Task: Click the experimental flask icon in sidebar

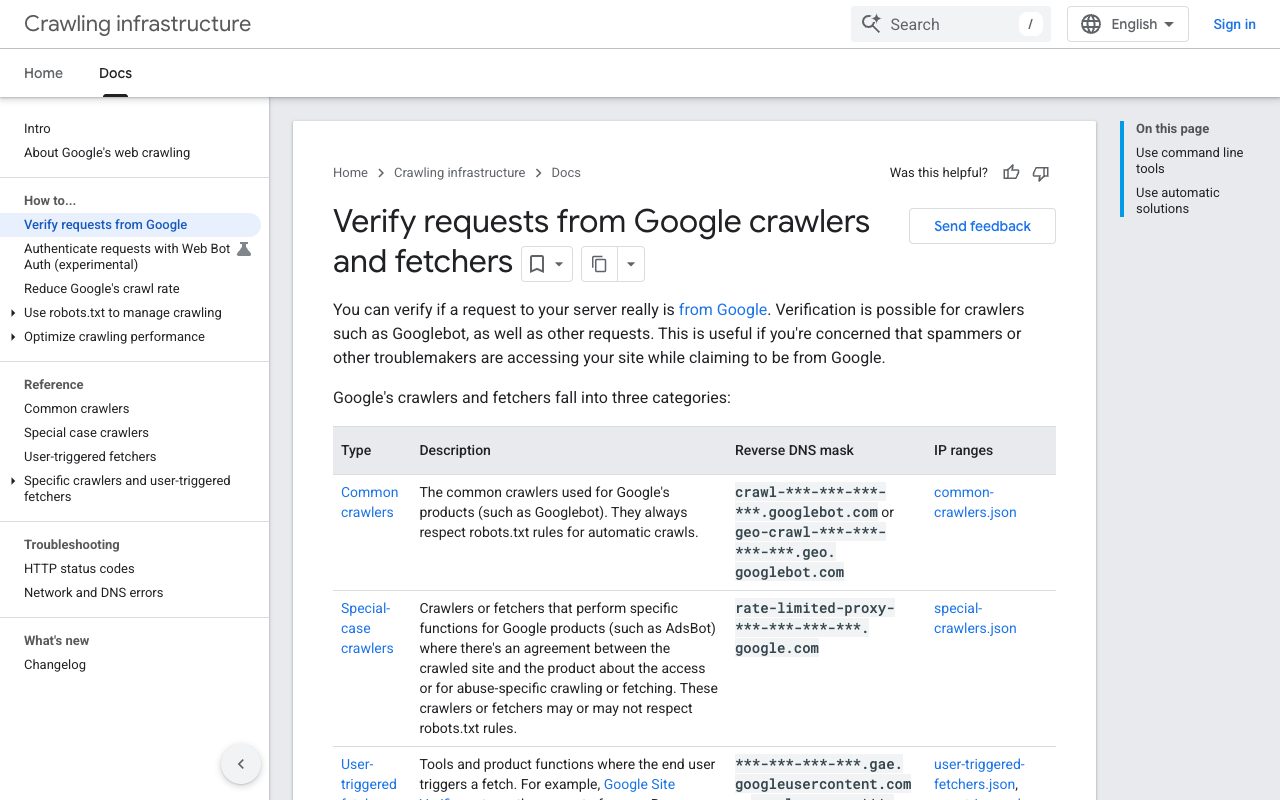Action: 244,249
